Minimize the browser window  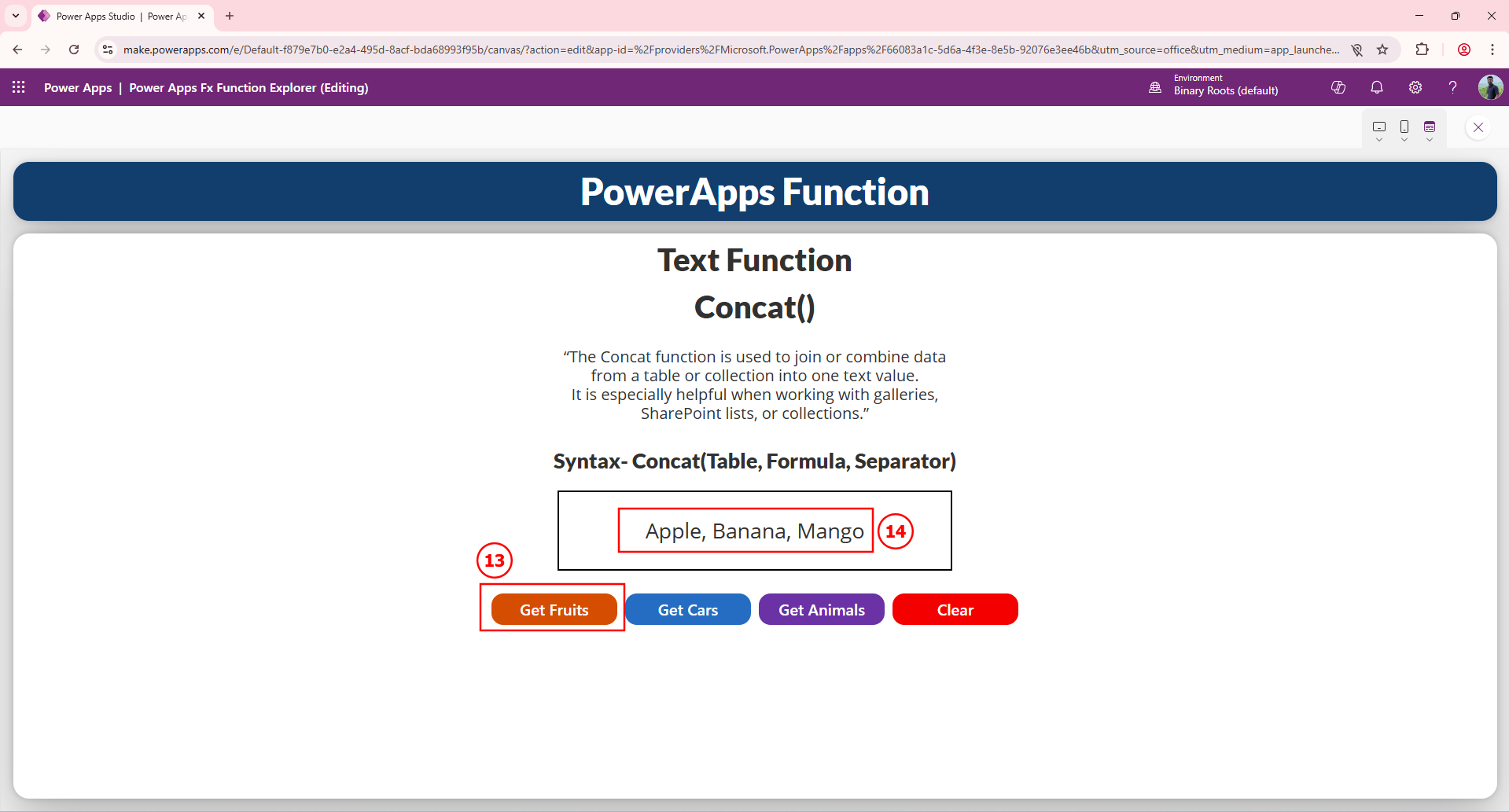(x=1419, y=16)
